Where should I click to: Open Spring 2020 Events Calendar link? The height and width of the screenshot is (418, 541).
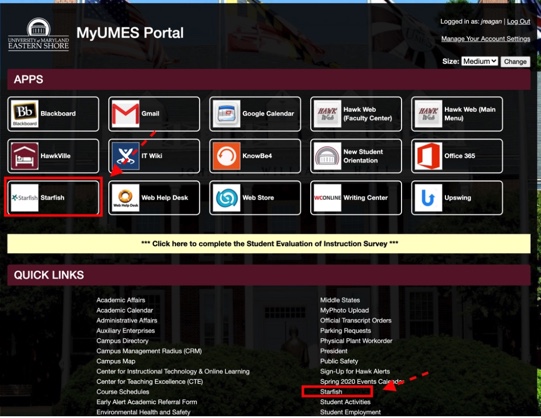click(x=361, y=382)
